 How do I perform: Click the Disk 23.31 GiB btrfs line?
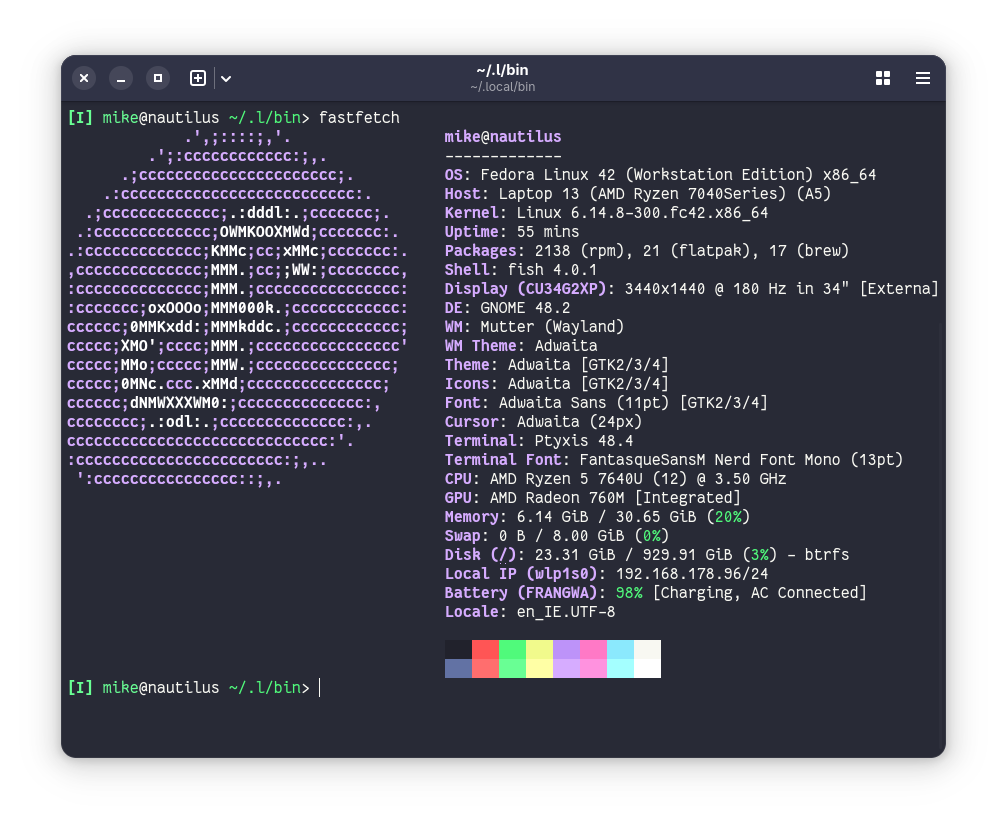pos(647,555)
